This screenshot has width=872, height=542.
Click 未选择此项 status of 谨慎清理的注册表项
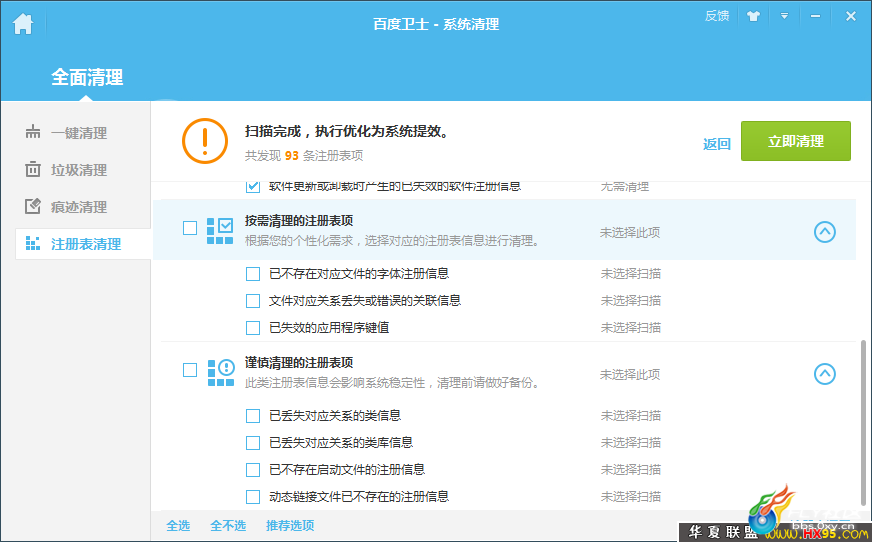click(630, 375)
